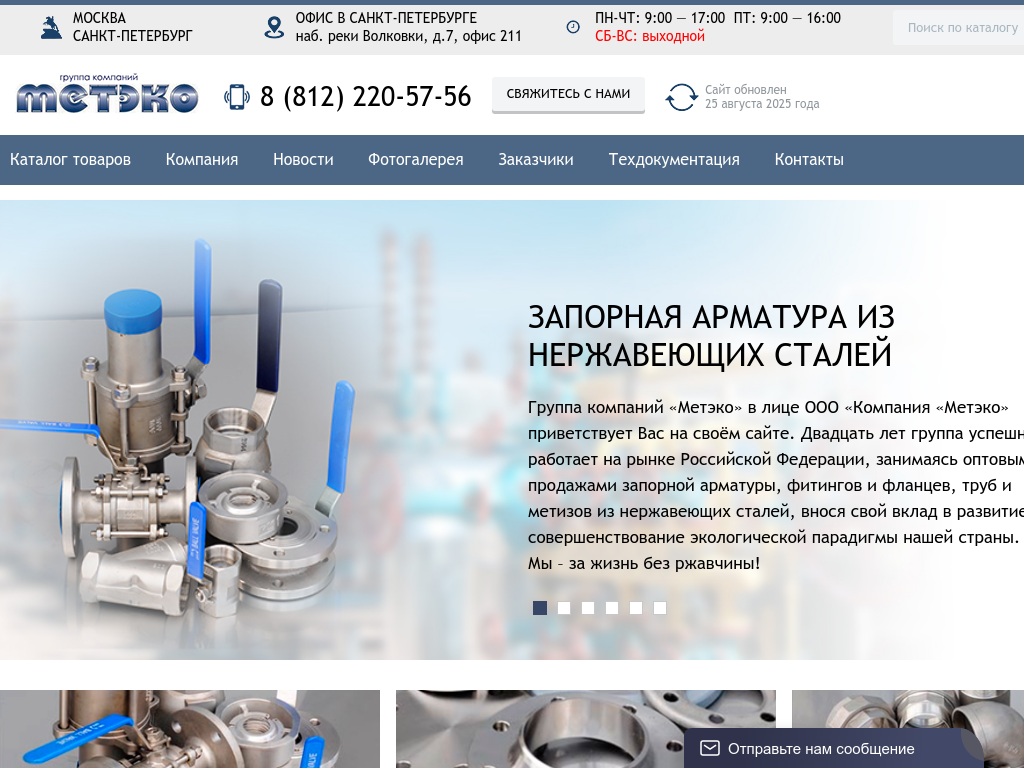Open Каталог товаров menu
Screen dimensions: 1024x768
[x=70, y=159]
